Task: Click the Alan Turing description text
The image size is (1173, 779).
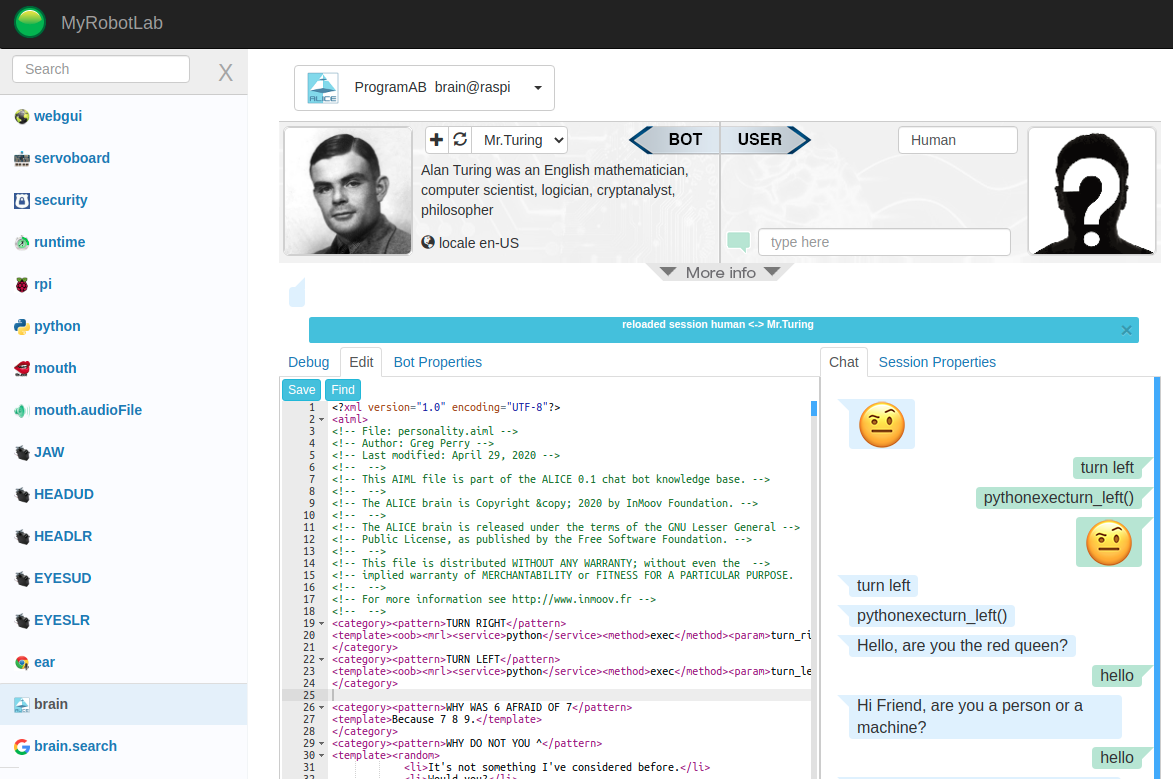Action: click(x=554, y=190)
